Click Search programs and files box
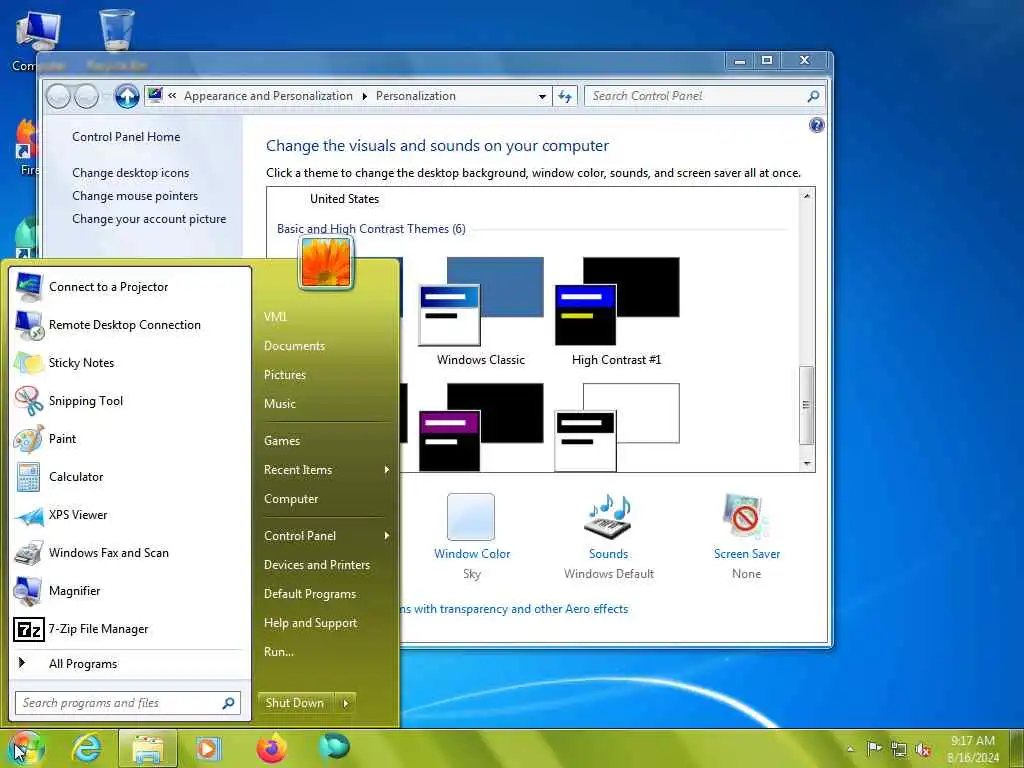The image size is (1024, 768). click(x=128, y=703)
